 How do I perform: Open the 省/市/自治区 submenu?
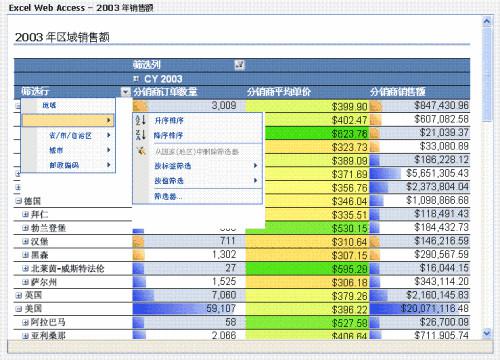tap(68, 135)
